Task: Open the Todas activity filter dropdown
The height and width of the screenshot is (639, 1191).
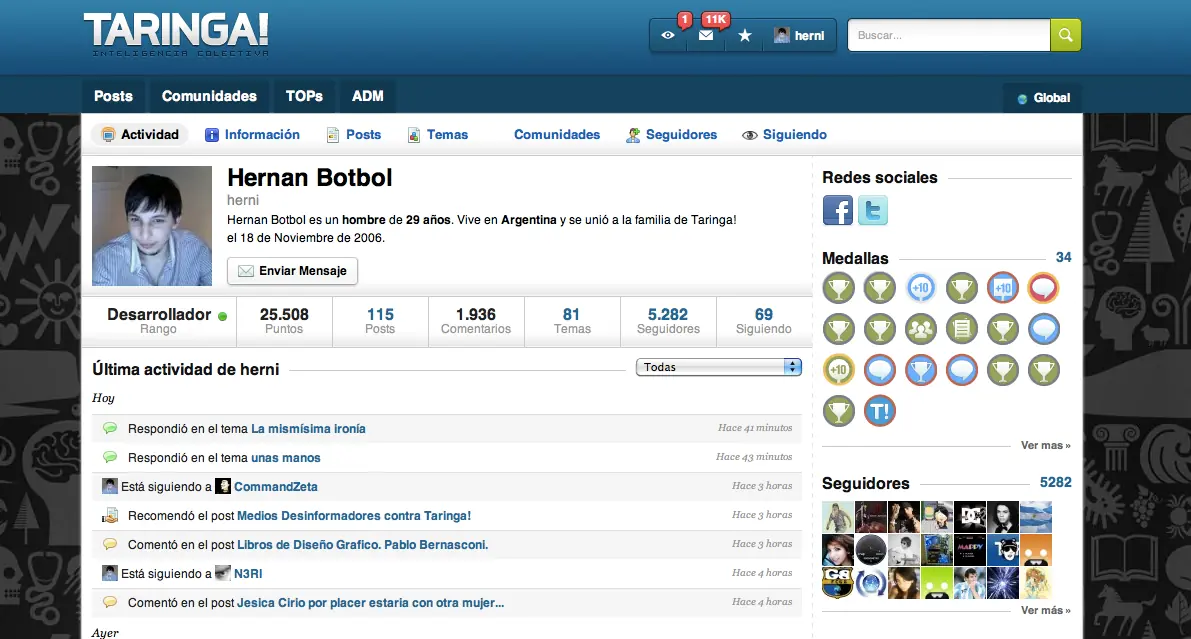Action: pyautogui.click(x=719, y=367)
